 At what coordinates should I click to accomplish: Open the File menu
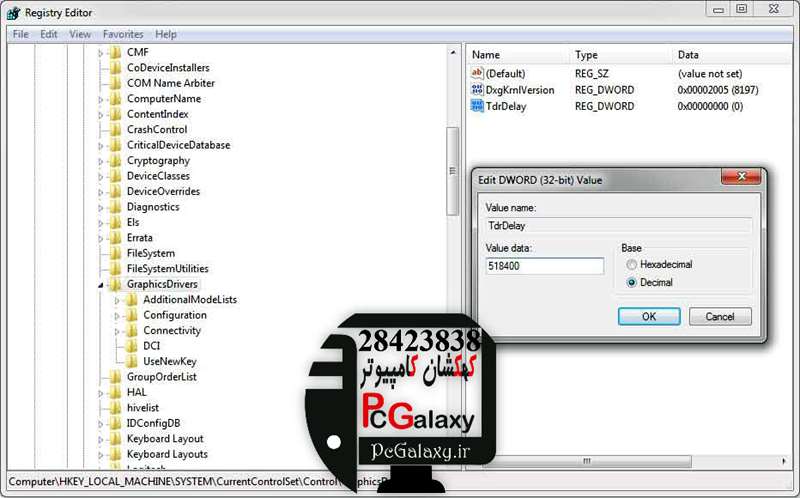(20, 34)
